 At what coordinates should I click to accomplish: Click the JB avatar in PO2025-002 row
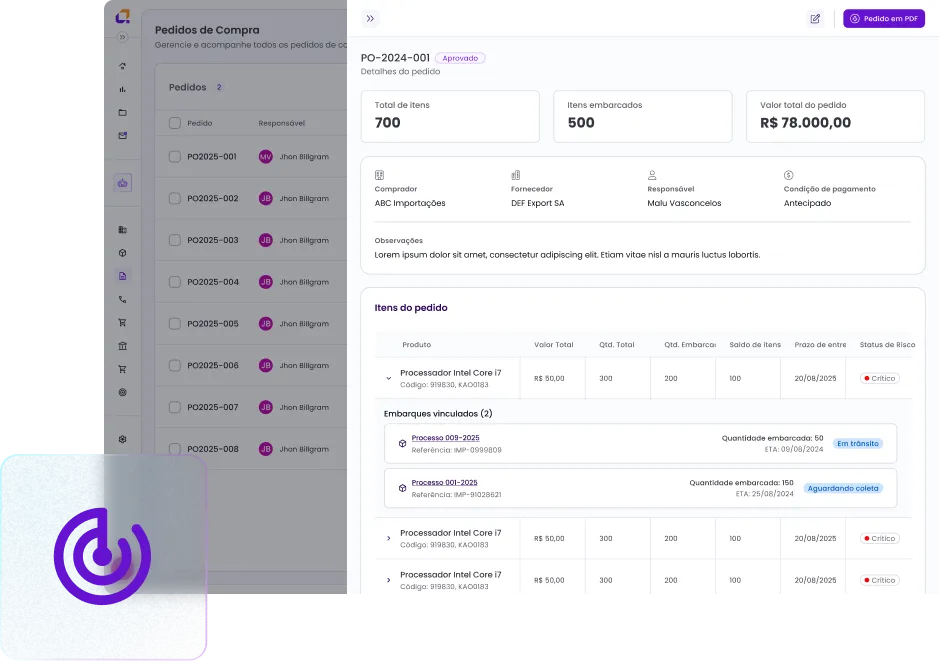pos(265,198)
